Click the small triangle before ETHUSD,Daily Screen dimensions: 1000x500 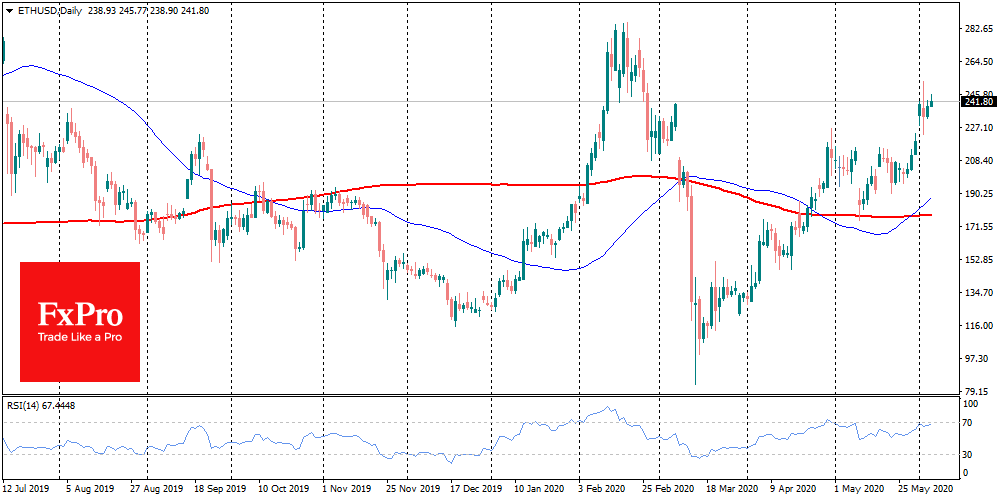(8, 11)
